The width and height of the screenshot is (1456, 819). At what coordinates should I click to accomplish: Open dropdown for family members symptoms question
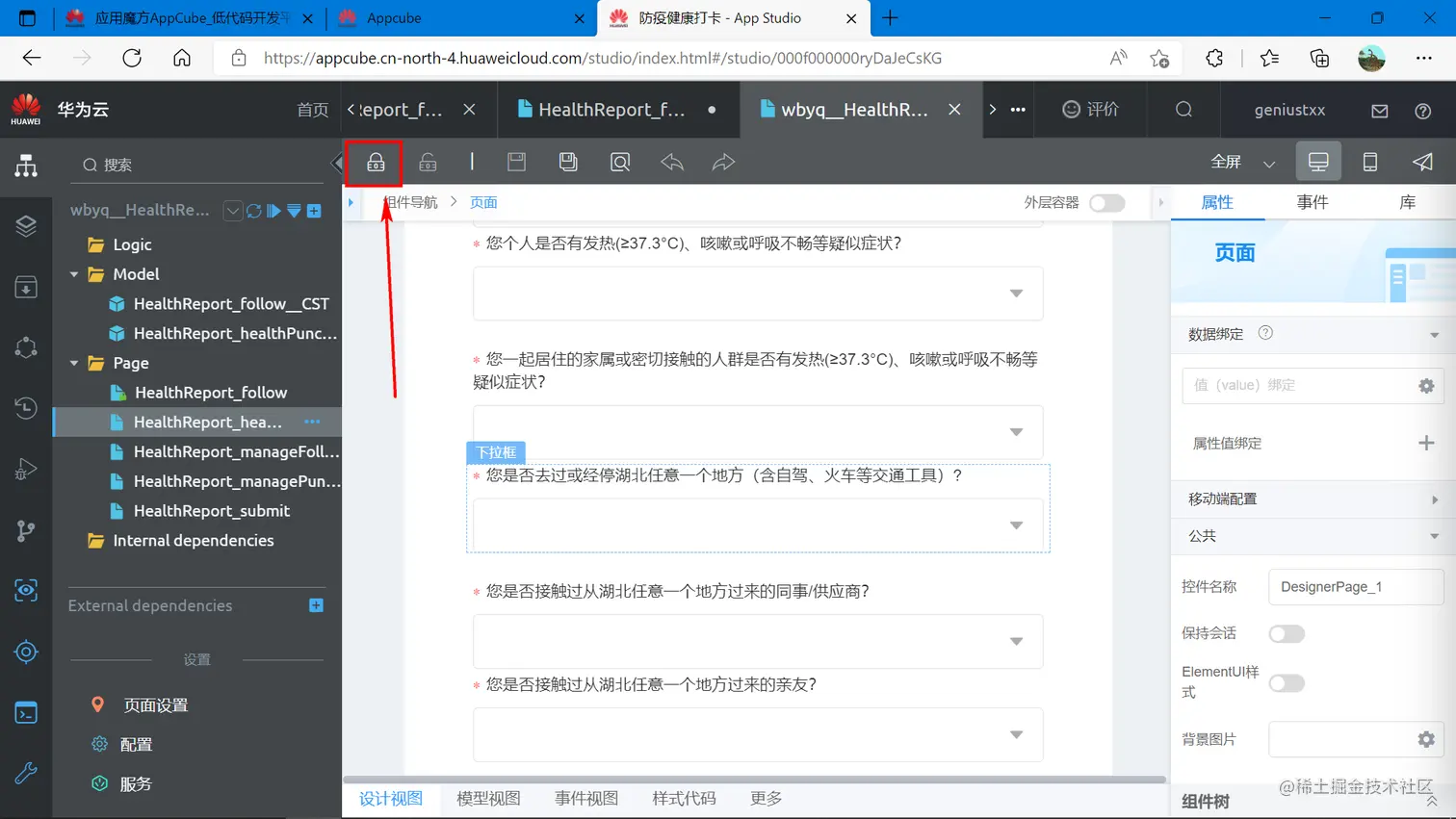pyautogui.click(x=758, y=432)
